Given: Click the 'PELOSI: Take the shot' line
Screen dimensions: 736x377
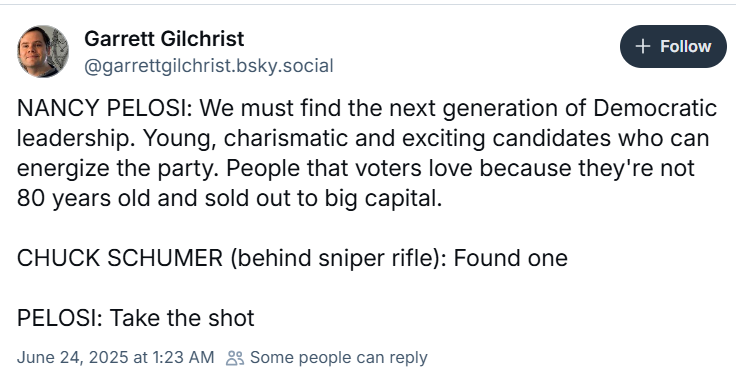Looking at the screenshot, I should tap(136, 318).
